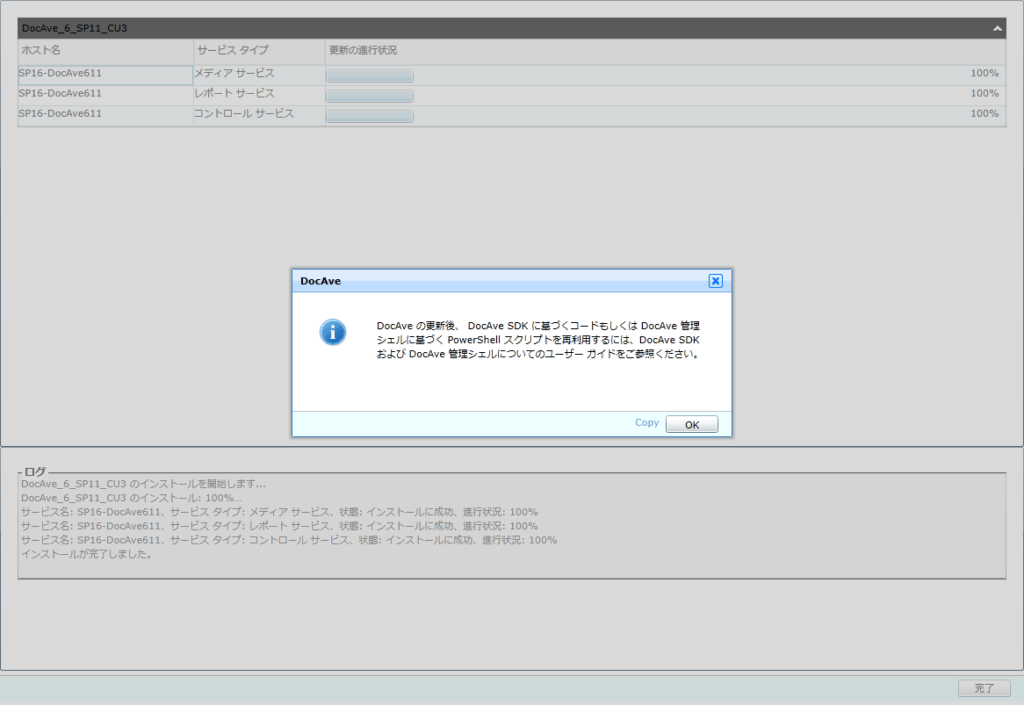Click the レポート サービス progress bar
The width and height of the screenshot is (1024, 705).
coord(370,96)
